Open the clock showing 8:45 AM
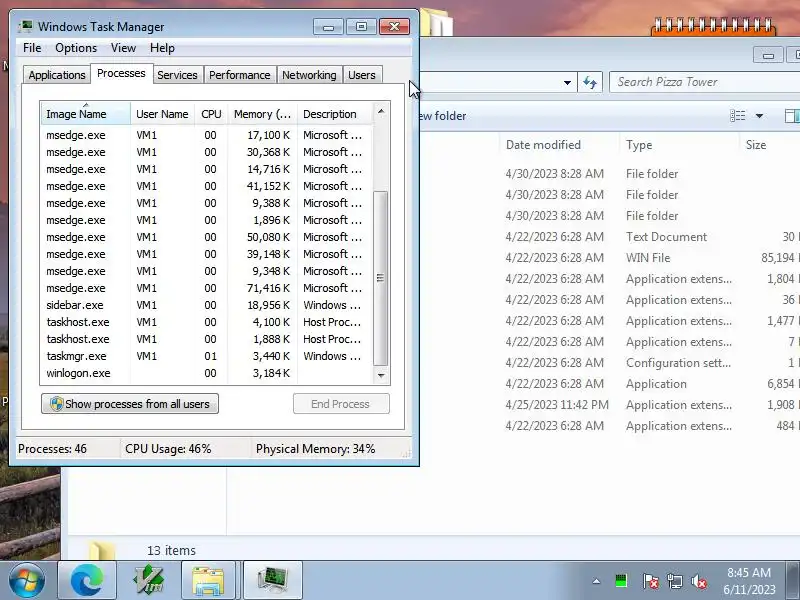800x600 pixels. (749, 581)
